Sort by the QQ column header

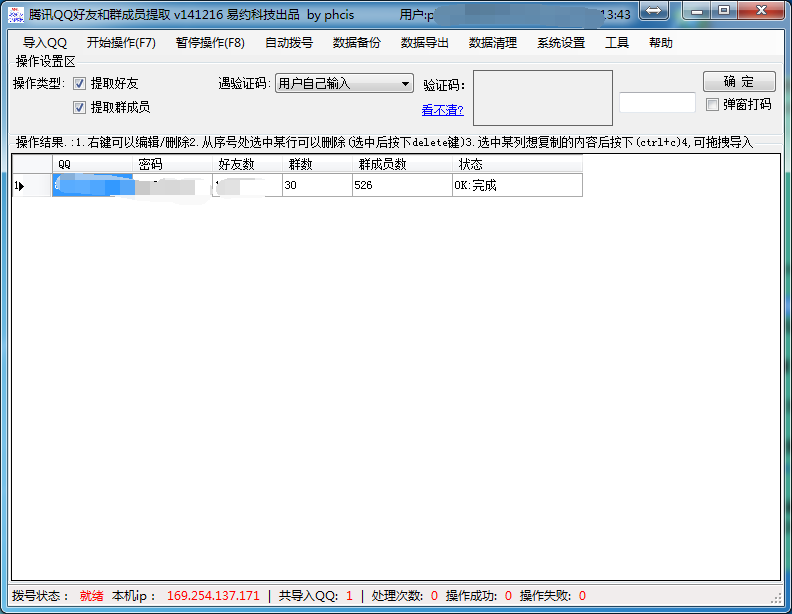coord(92,164)
